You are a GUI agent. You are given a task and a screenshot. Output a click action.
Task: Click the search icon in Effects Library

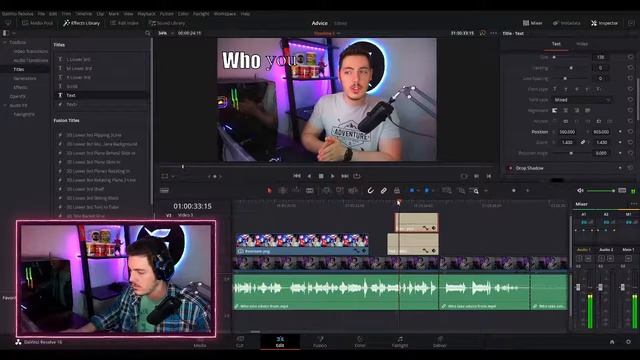tap(148, 33)
